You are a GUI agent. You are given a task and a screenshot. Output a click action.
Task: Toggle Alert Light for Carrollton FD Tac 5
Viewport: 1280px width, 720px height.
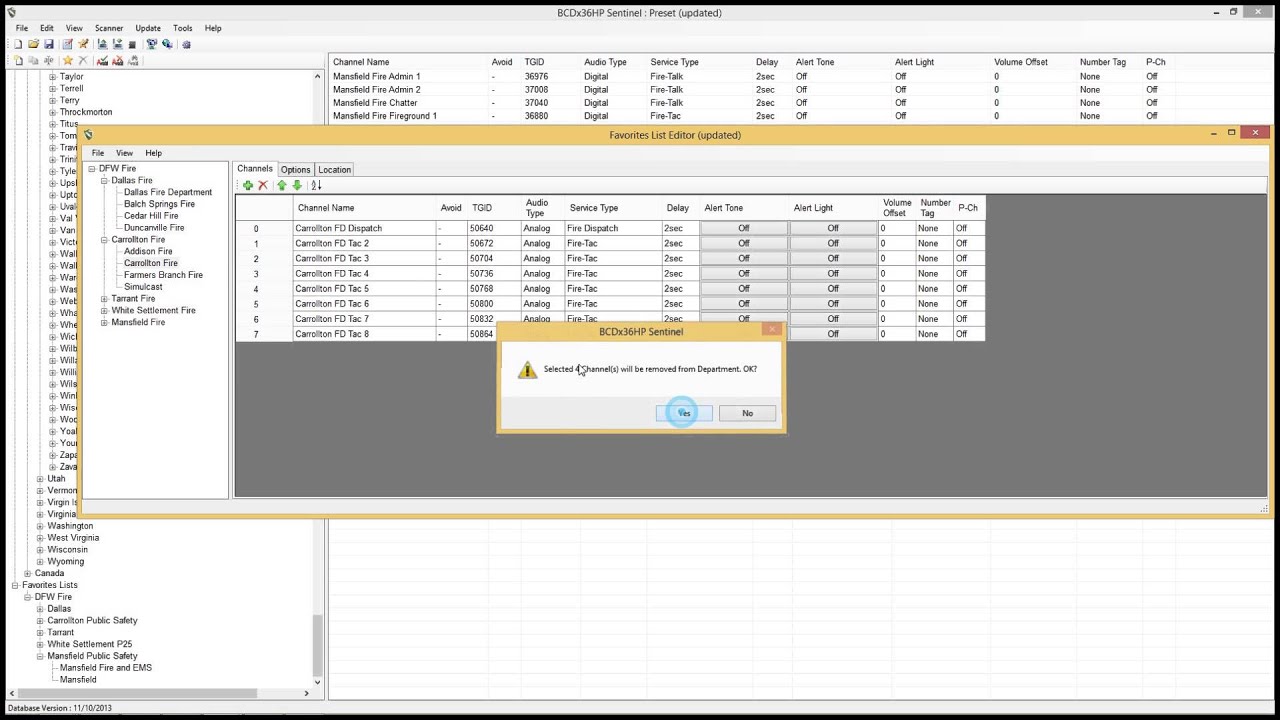tap(833, 288)
